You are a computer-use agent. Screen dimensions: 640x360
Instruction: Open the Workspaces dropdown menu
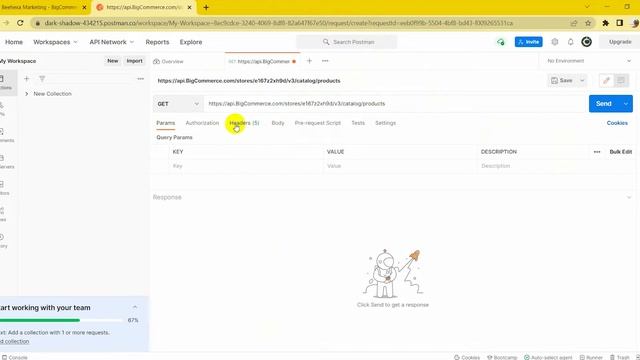pos(55,42)
